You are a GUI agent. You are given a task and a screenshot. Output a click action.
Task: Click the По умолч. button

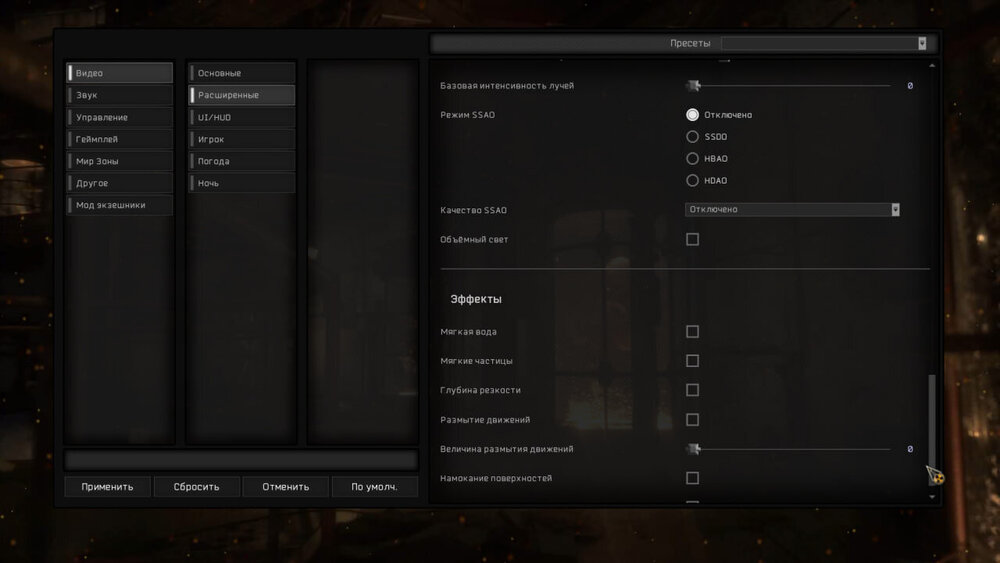pos(374,486)
